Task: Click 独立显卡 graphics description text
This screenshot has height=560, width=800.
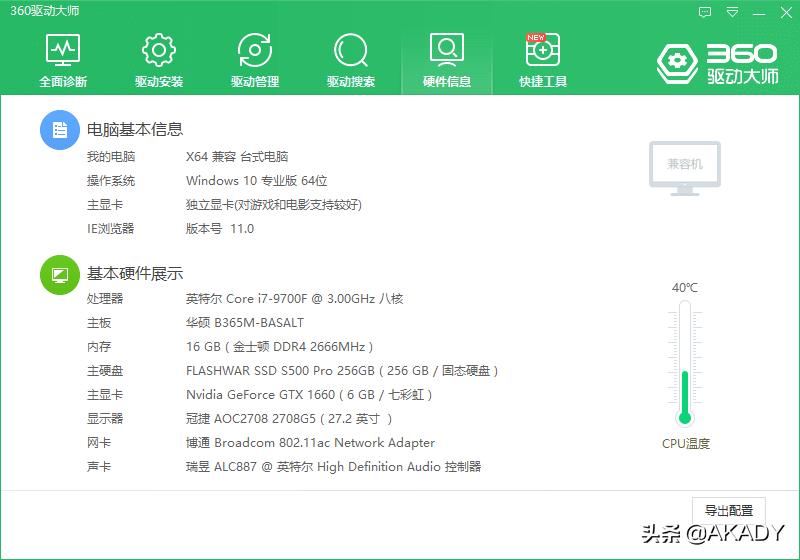Action: (274, 205)
